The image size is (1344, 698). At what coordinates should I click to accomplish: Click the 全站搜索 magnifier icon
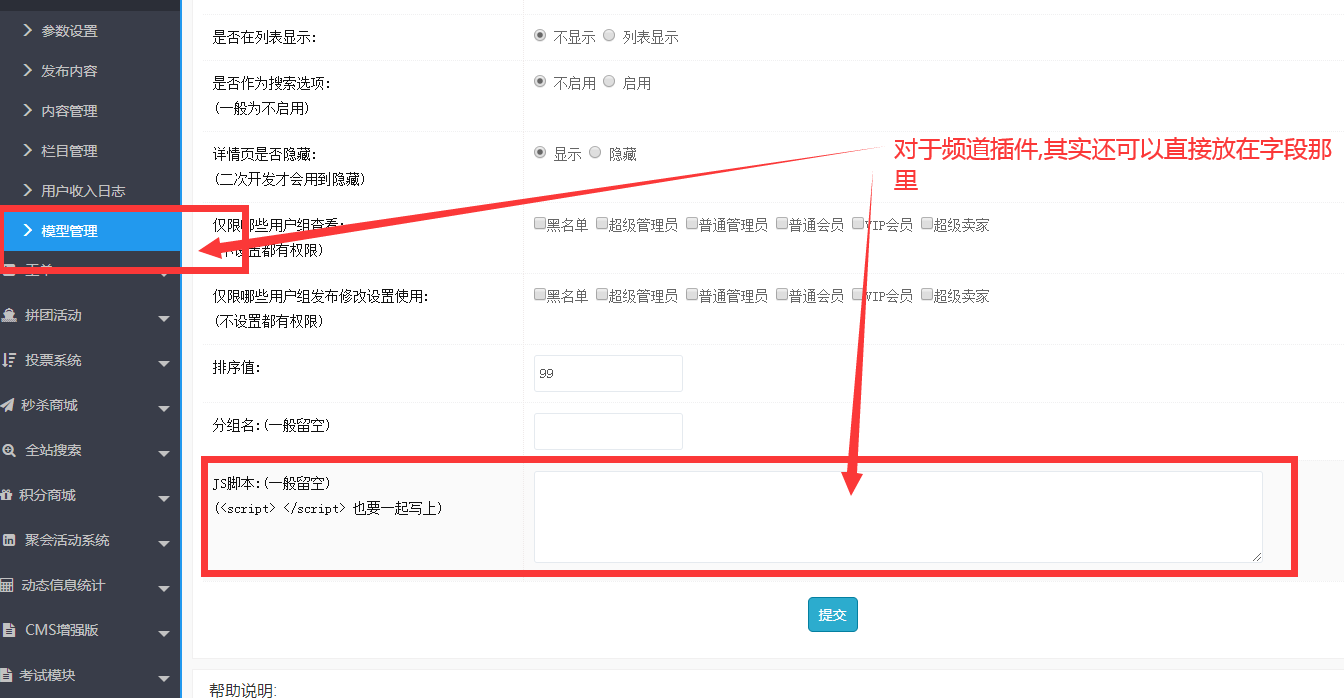tap(9, 450)
